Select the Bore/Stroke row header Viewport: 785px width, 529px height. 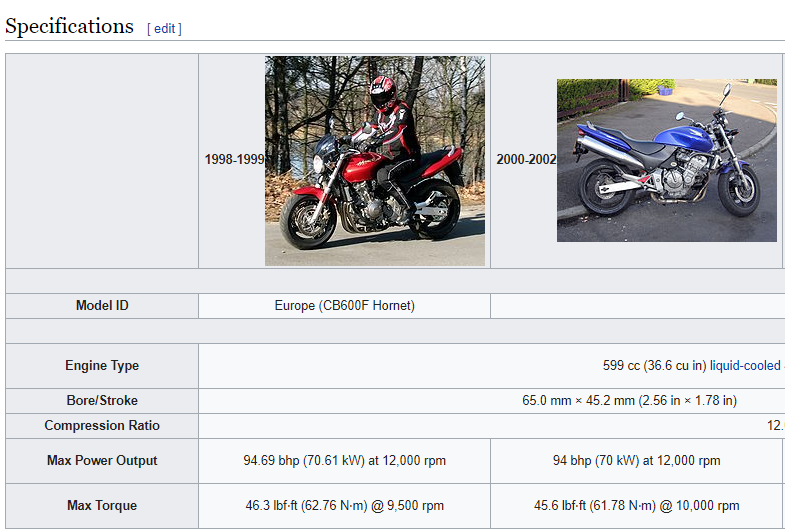tap(102, 401)
